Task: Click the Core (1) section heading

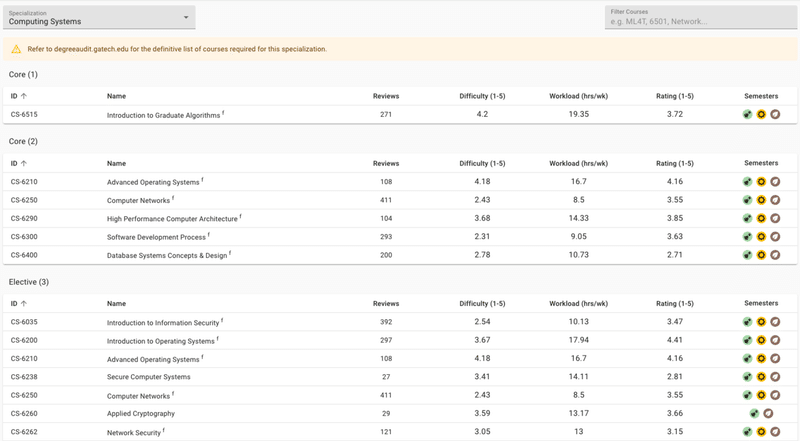Action: click(x=23, y=75)
